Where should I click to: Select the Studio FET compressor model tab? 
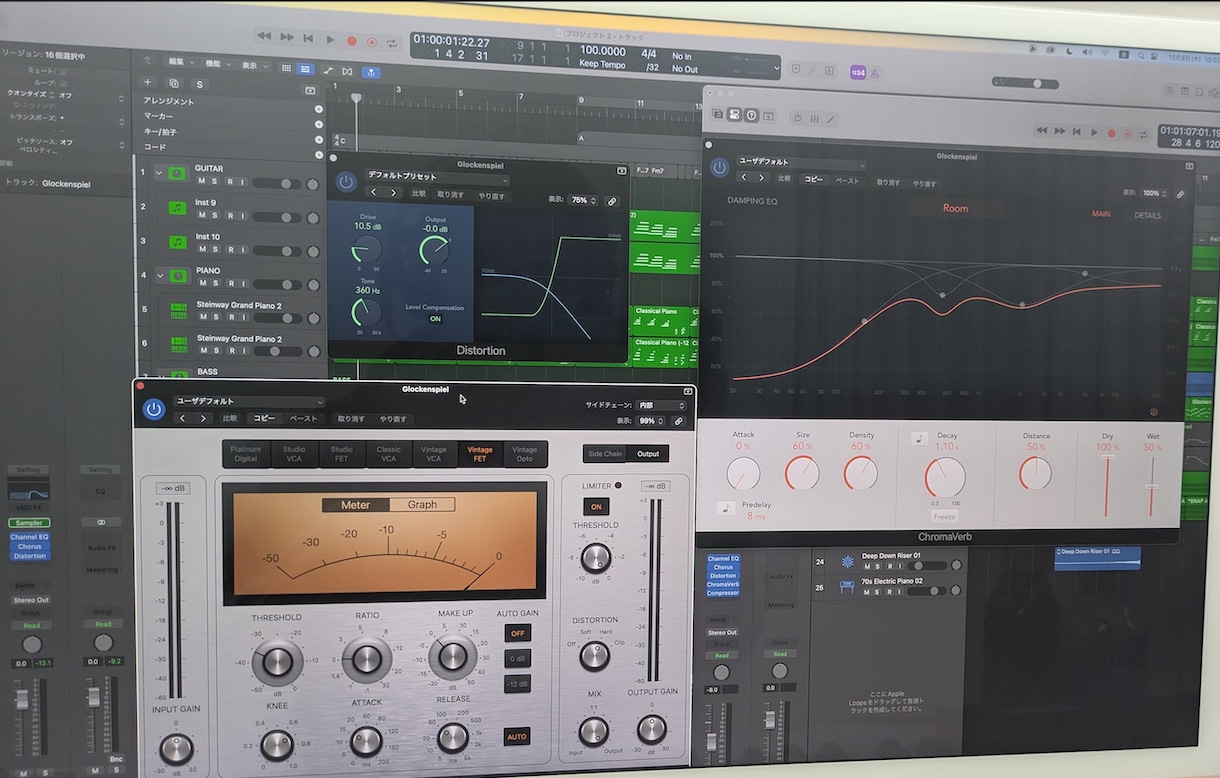pyautogui.click(x=342, y=455)
